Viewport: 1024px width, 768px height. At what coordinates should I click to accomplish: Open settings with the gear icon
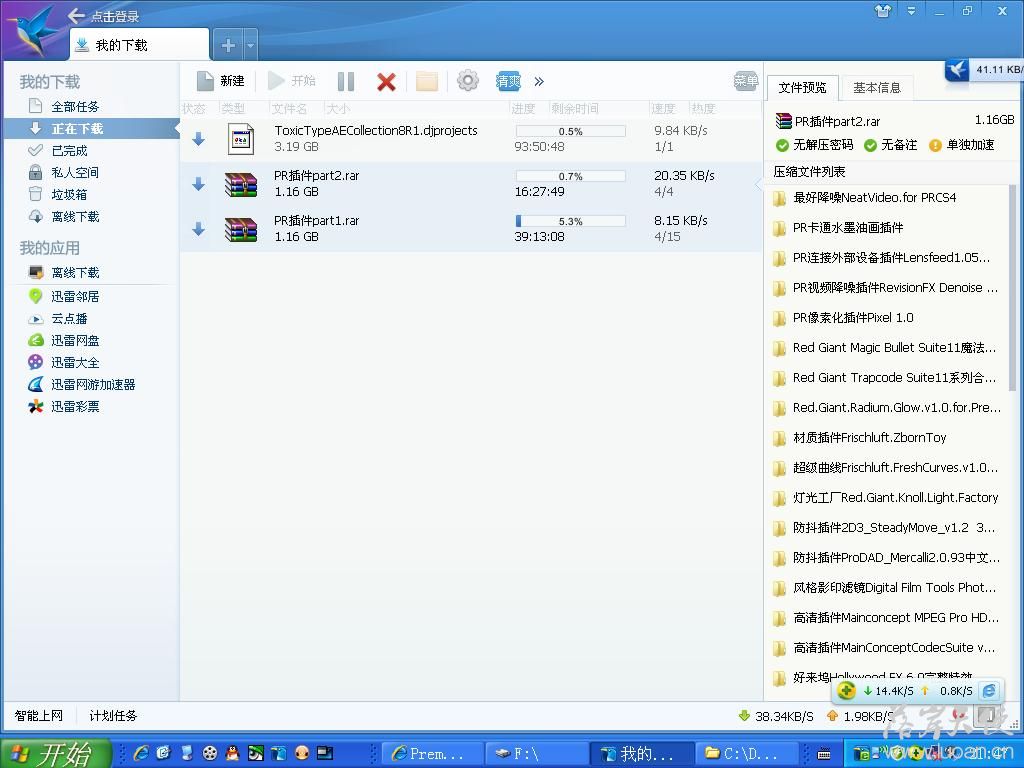click(x=468, y=81)
